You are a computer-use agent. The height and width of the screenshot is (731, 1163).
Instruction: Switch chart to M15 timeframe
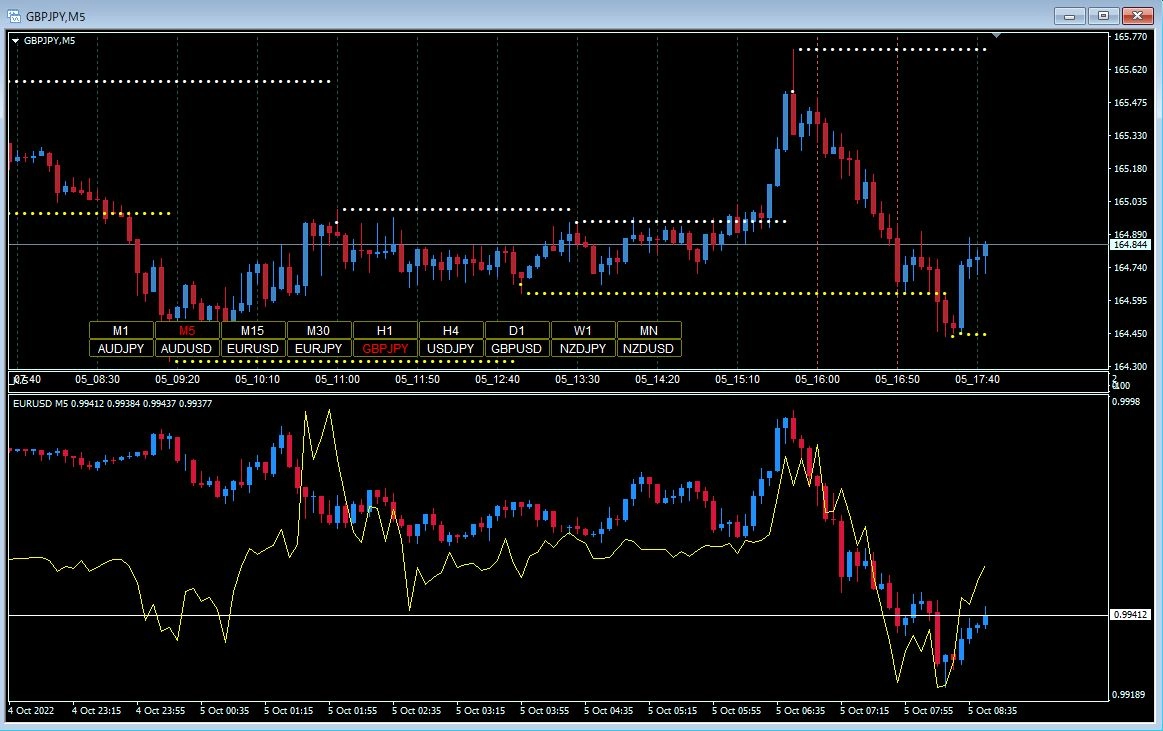[253, 330]
